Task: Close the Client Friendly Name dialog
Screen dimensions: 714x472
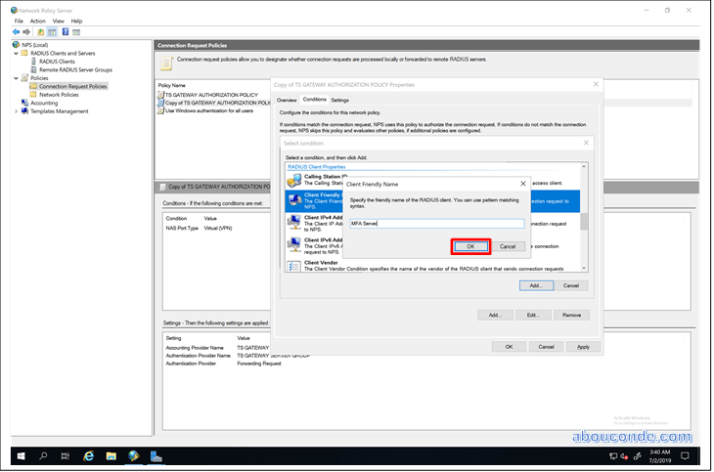Action: 524,184
